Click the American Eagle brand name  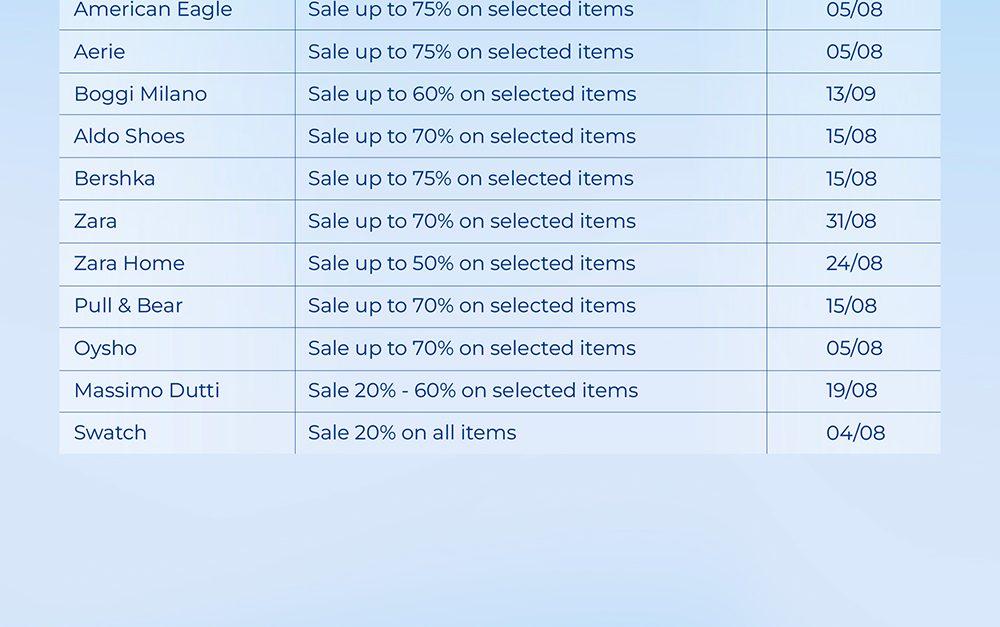point(153,10)
